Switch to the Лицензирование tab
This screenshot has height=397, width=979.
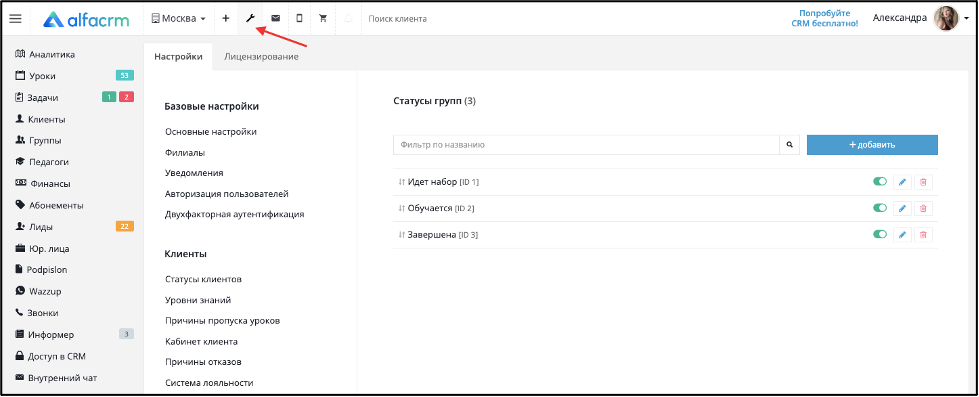click(261, 57)
